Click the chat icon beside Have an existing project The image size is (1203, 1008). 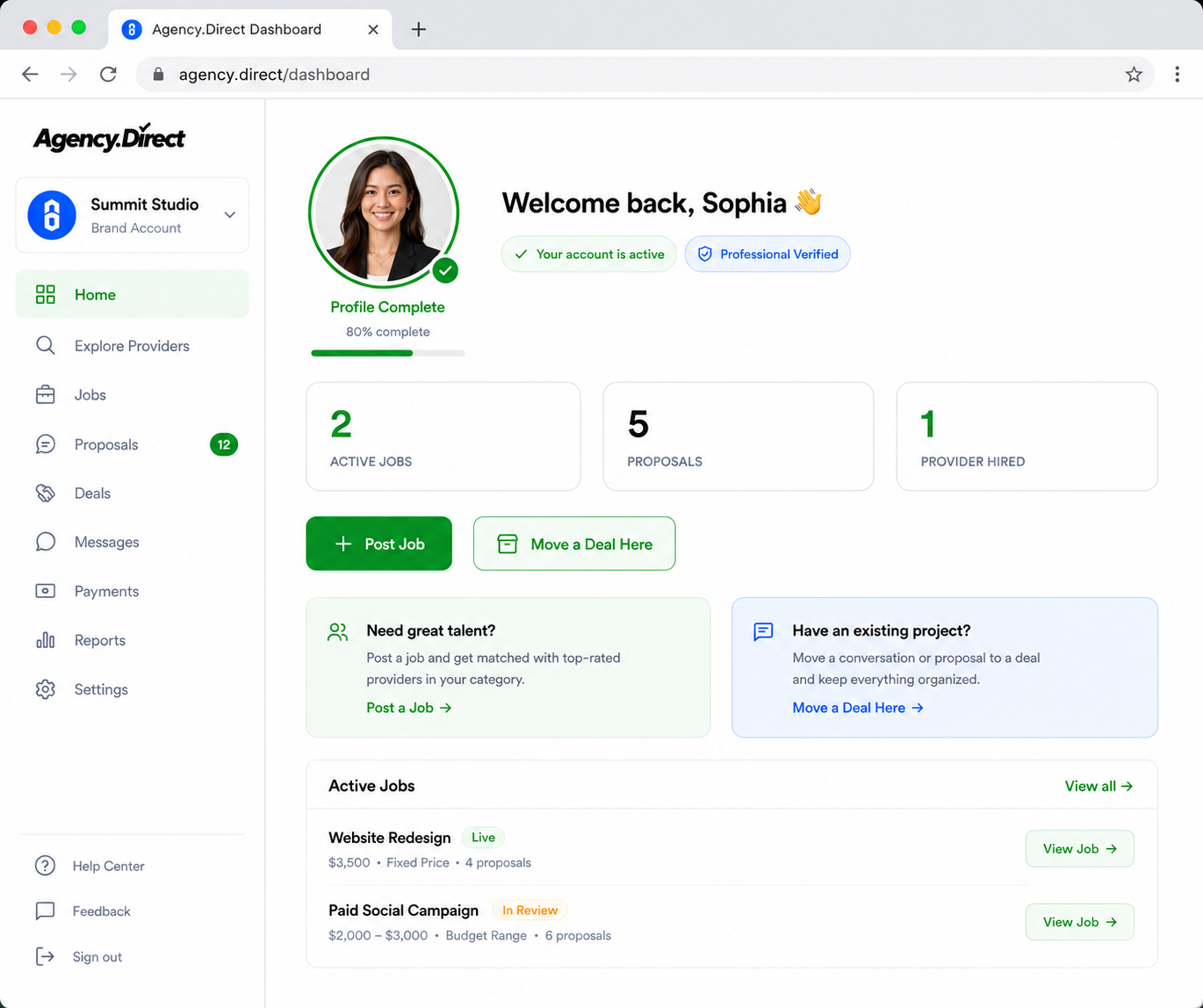click(763, 631)
